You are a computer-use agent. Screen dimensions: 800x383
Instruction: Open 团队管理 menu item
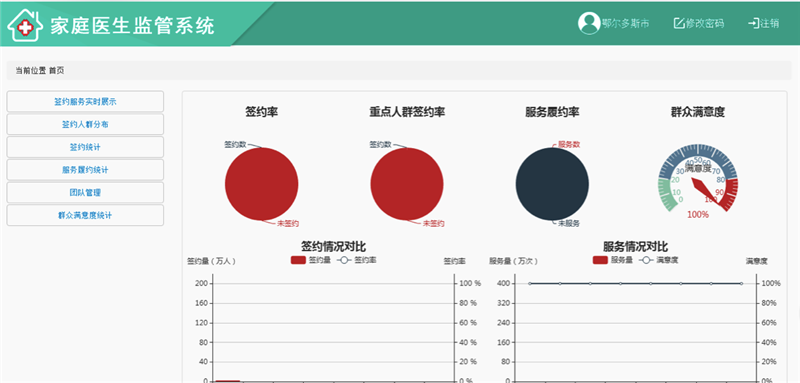pyautogui.click(x=85, y=193)
